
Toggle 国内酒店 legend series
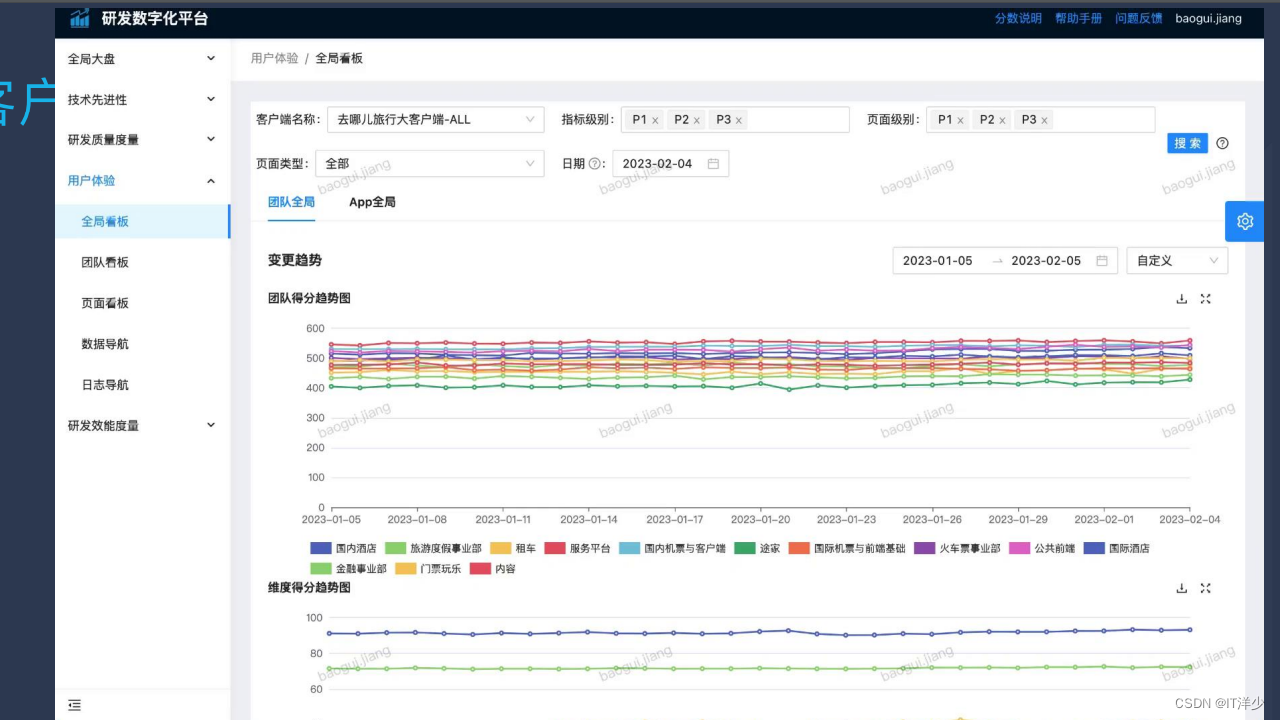point(343,549)
